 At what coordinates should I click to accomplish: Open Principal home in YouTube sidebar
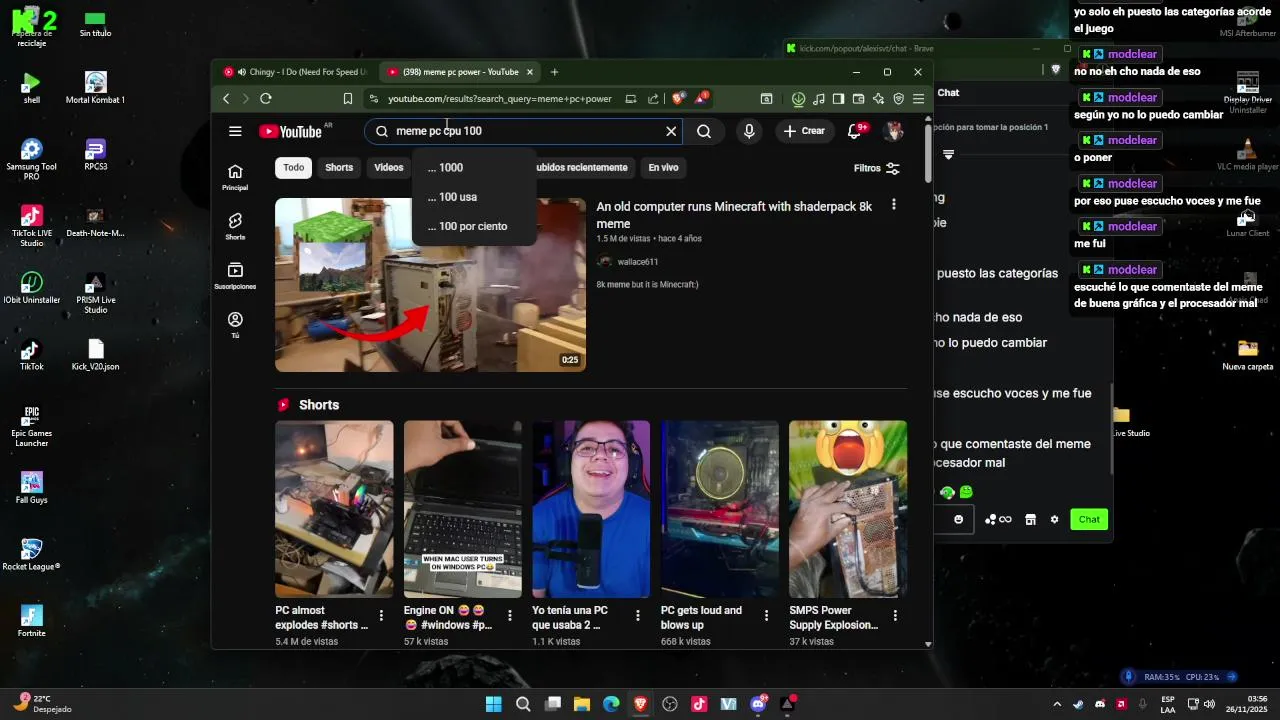pos(235,177)
